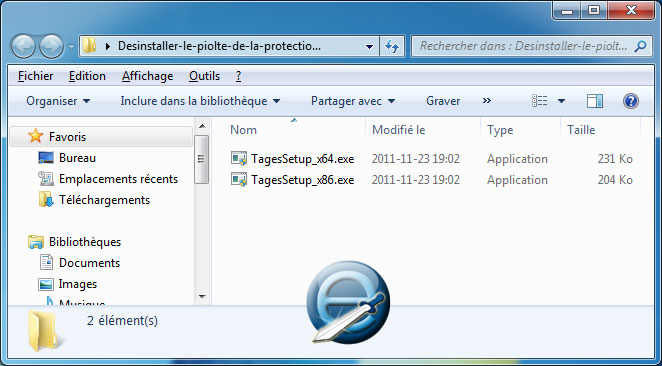Close the Explorer window
662x366 pixels.
pyautogui.click(x=631, y=10)
